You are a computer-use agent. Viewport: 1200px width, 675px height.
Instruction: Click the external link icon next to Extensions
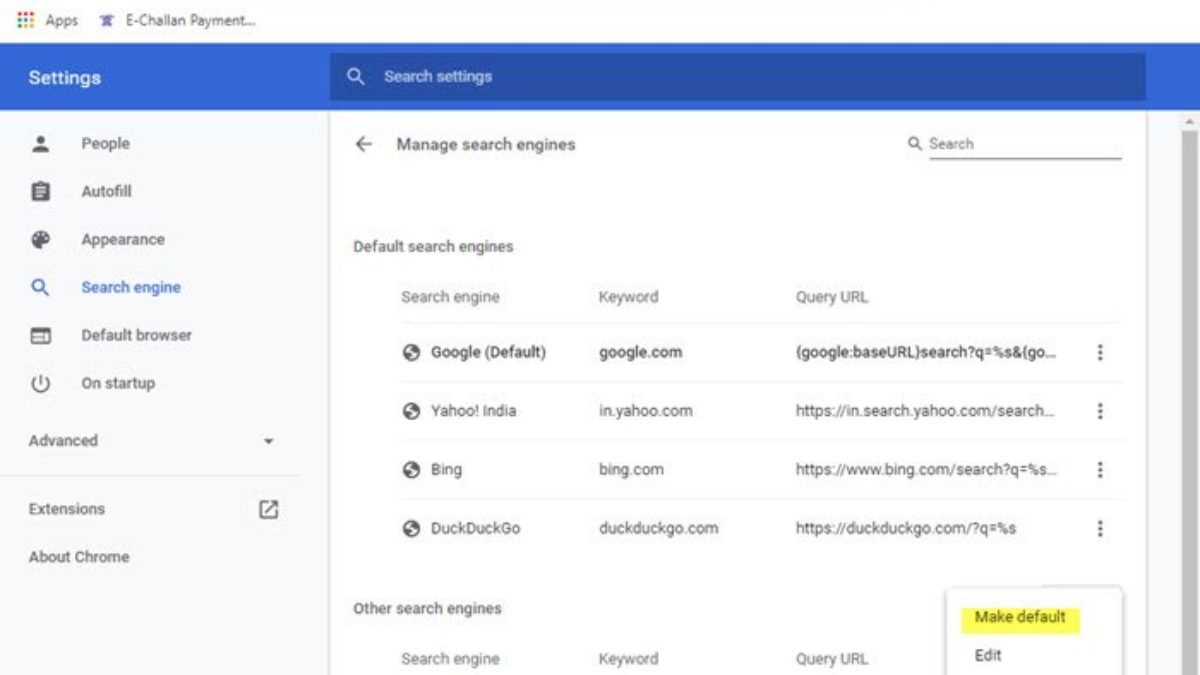(268, 509)
